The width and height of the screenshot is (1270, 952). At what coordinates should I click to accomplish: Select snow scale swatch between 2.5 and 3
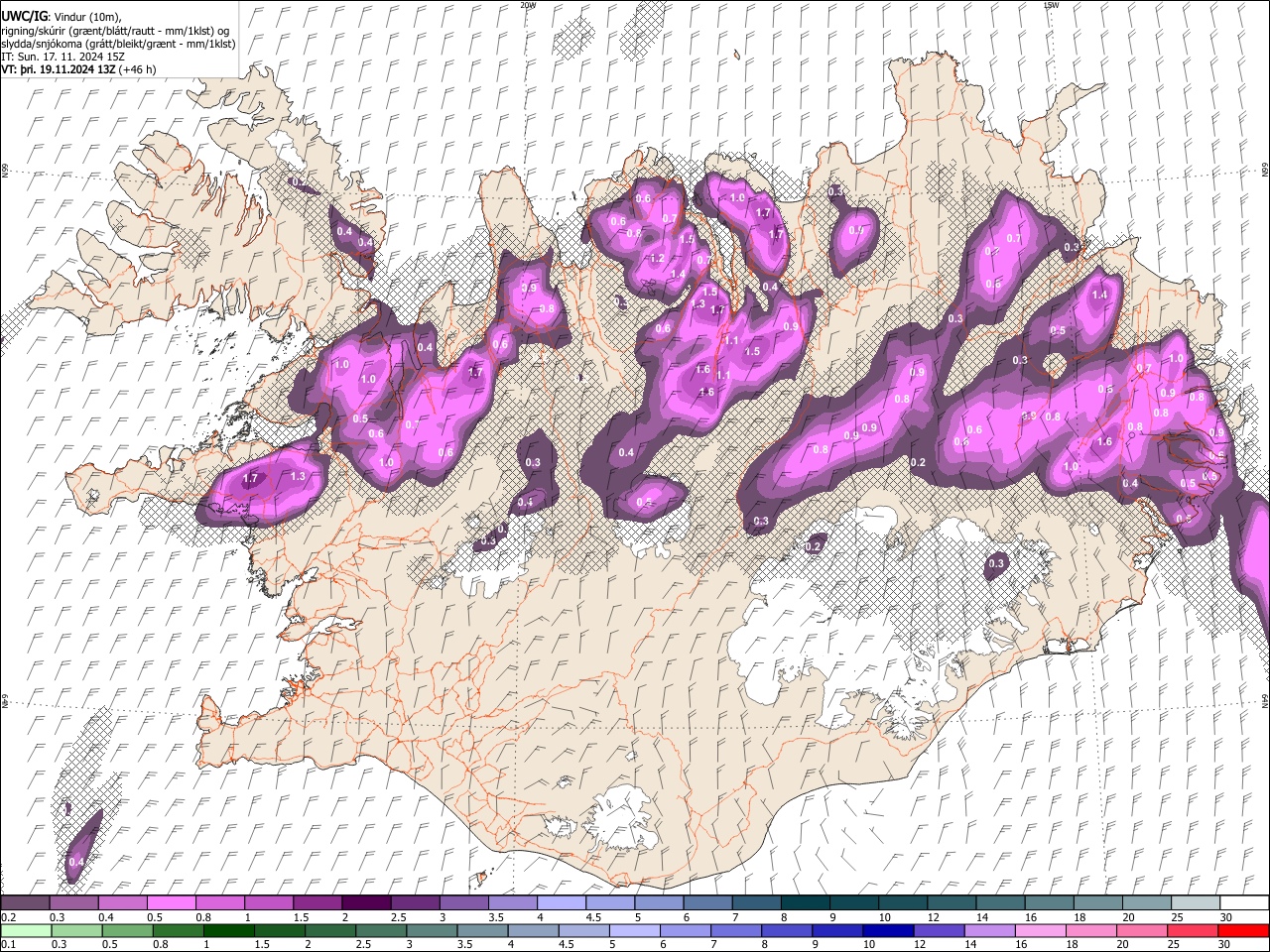pos(415,903)
